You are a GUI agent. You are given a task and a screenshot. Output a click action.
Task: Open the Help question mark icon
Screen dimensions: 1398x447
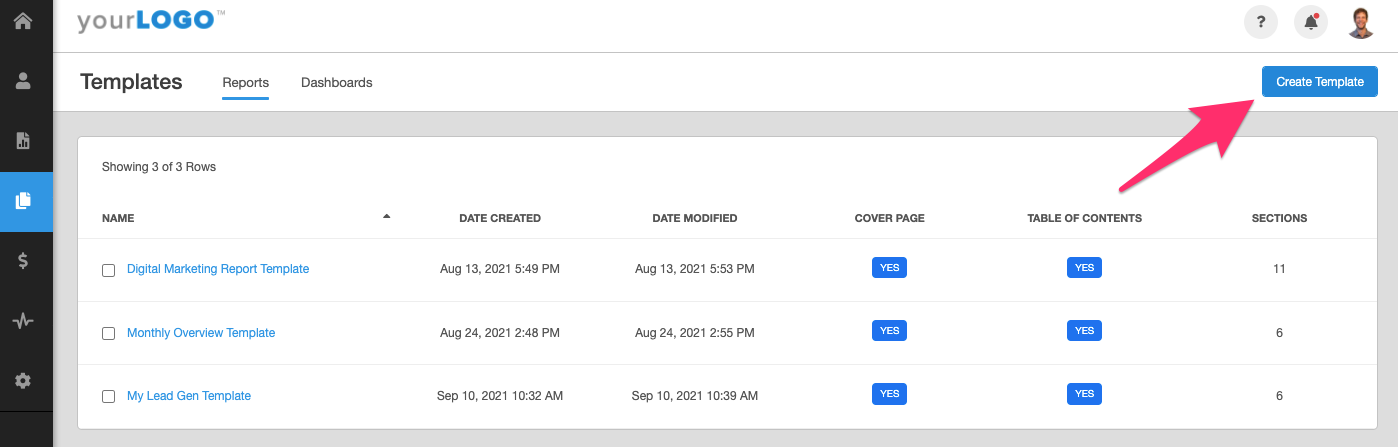point(1261,22)
